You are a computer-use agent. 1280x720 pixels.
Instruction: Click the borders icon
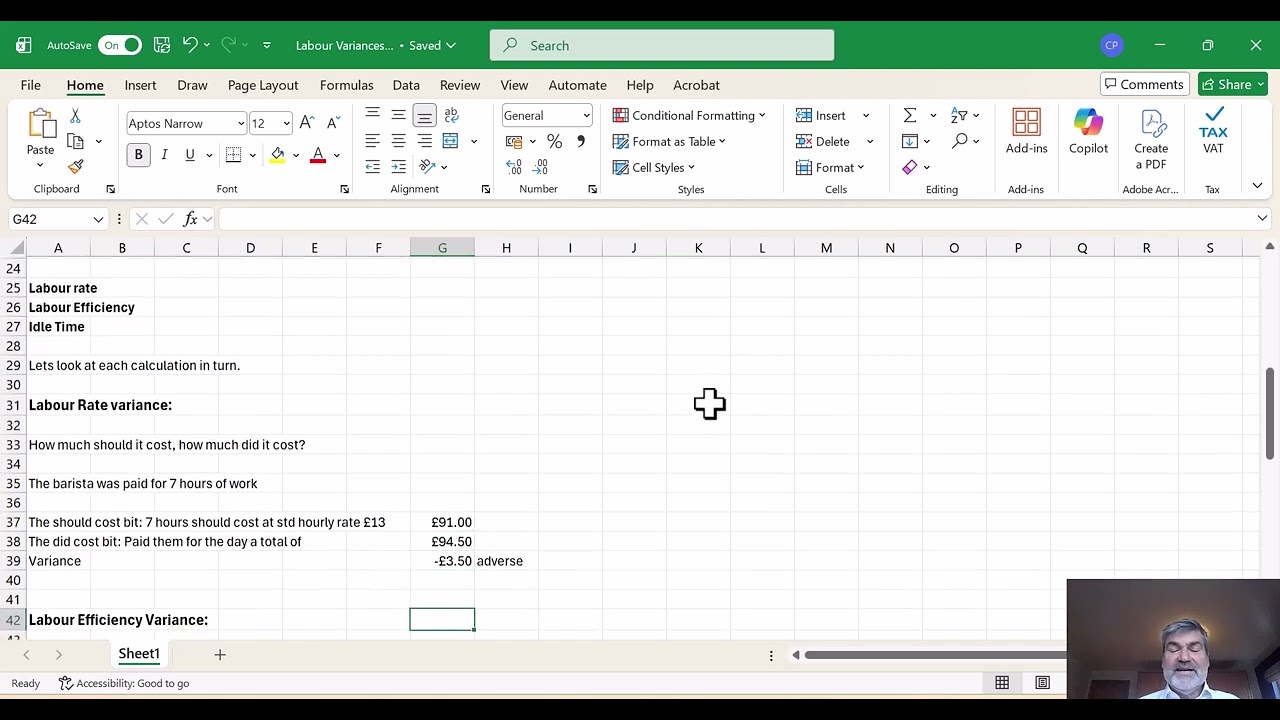233,155
